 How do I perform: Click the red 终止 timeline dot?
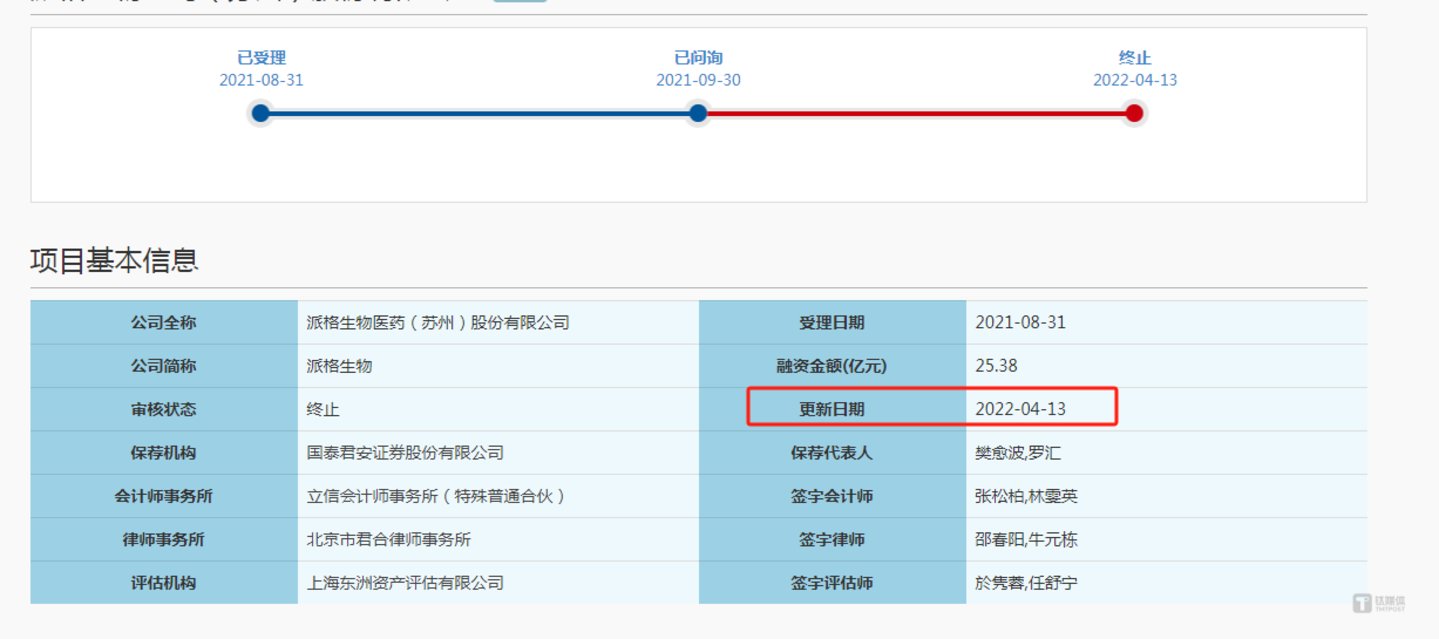(x=1134, y=113)
